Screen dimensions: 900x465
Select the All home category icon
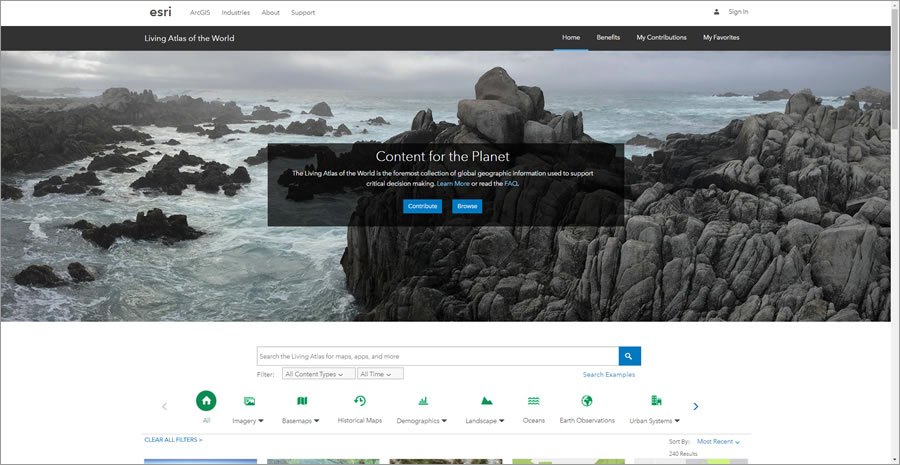click(x=206, y=401)
